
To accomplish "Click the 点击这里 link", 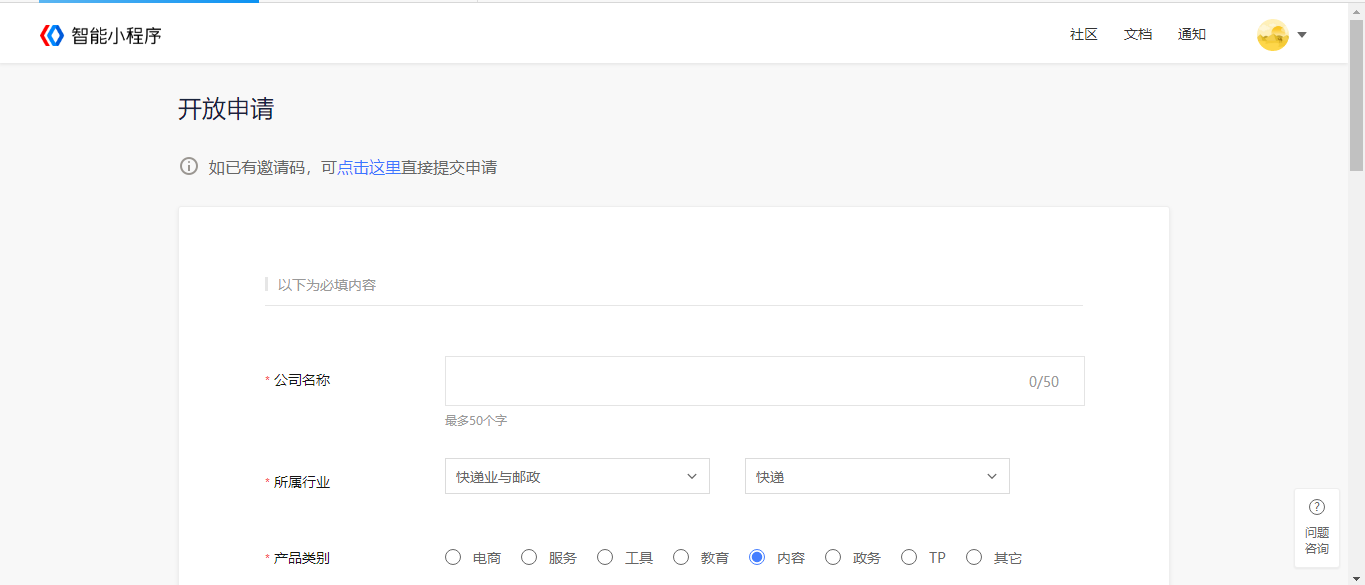I will tap(369, 167).
